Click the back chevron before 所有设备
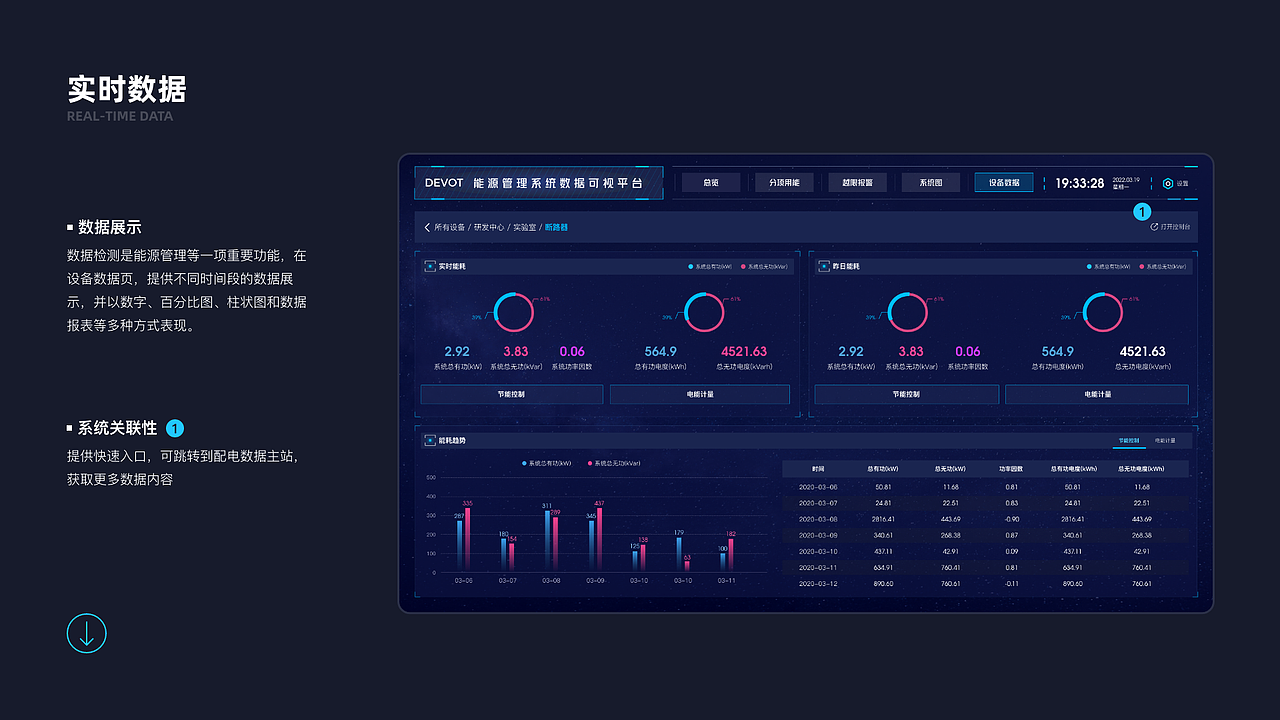Viewport: 1280px width, 720px height. coord(427,228)
